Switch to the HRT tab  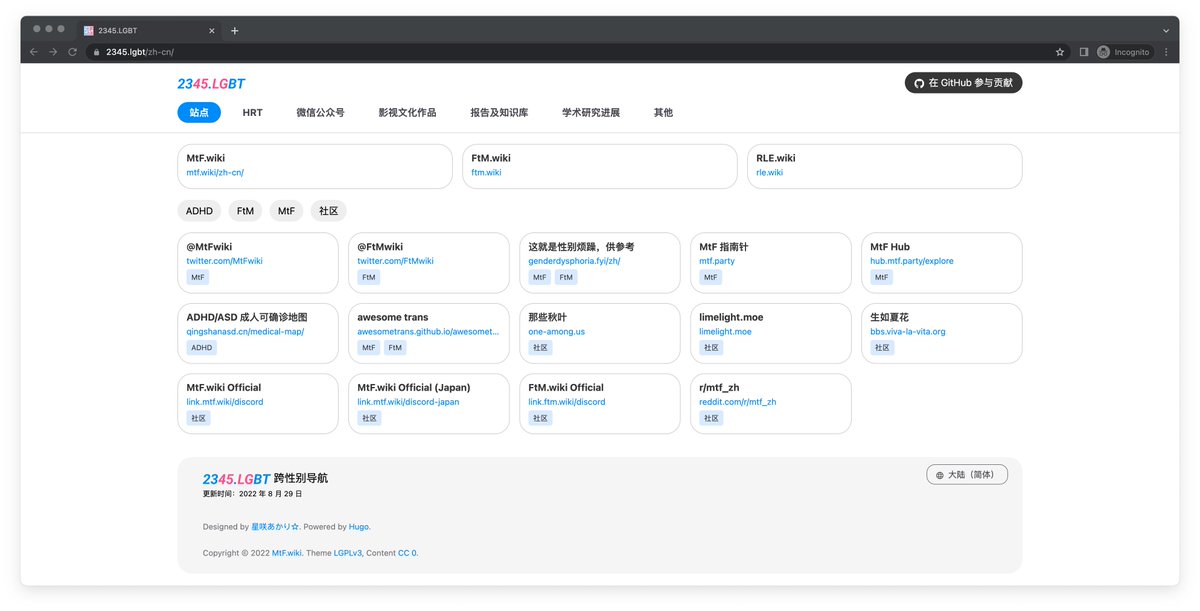(252, 112)
